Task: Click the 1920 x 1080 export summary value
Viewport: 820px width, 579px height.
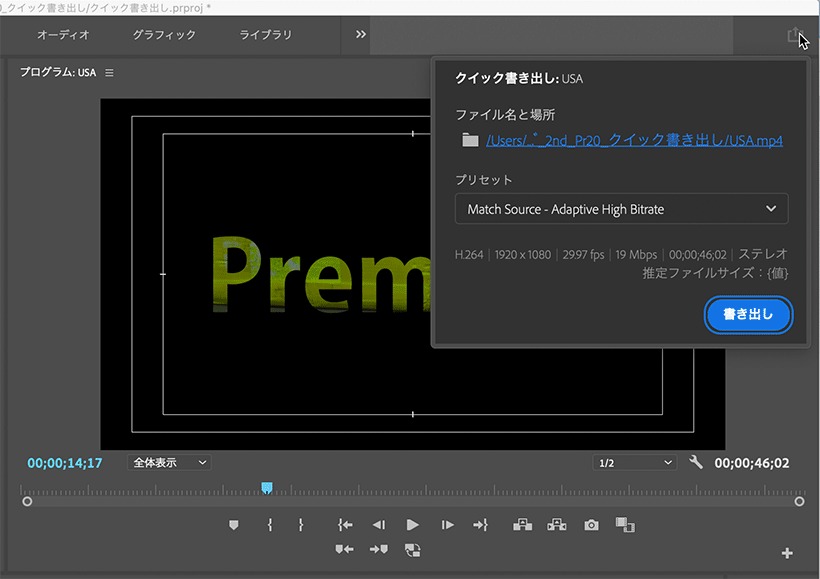Action: pos(522,255)
